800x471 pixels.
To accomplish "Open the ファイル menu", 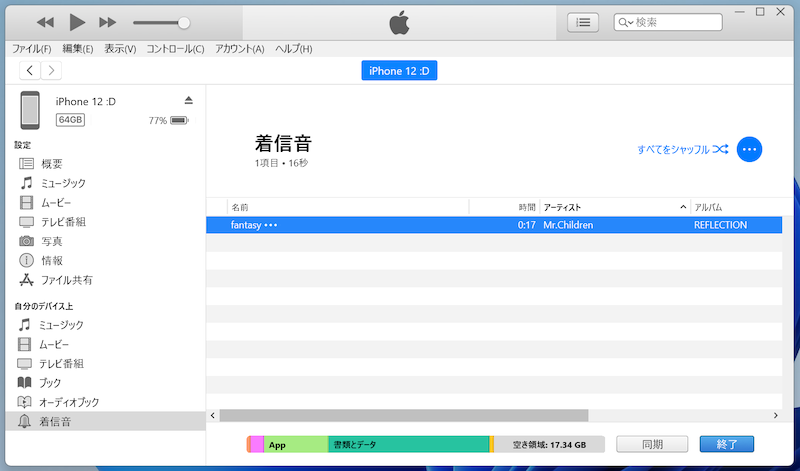I will [31, 49].
